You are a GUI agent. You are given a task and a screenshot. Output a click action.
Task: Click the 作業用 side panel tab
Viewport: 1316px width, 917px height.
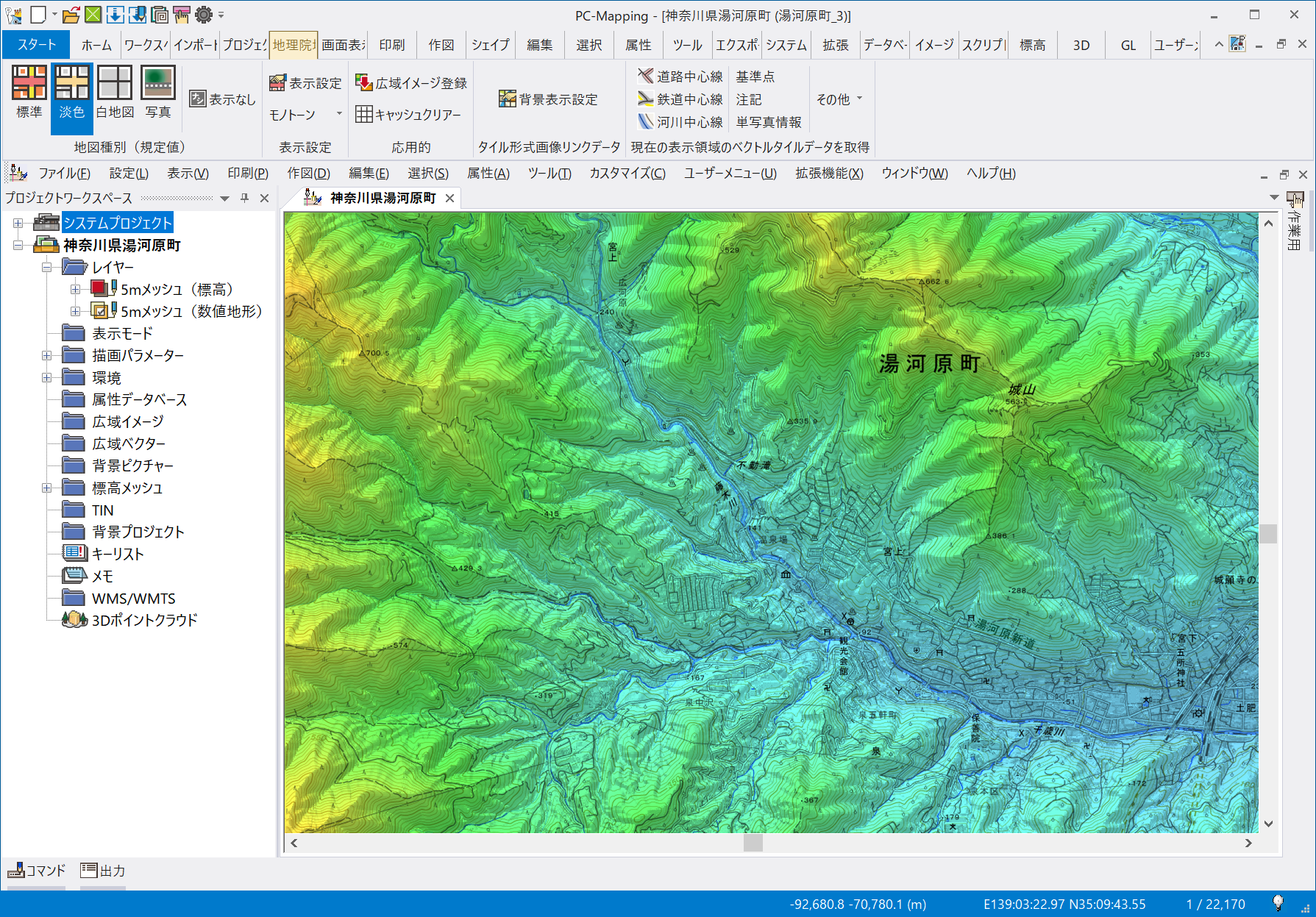(1295, 221)
